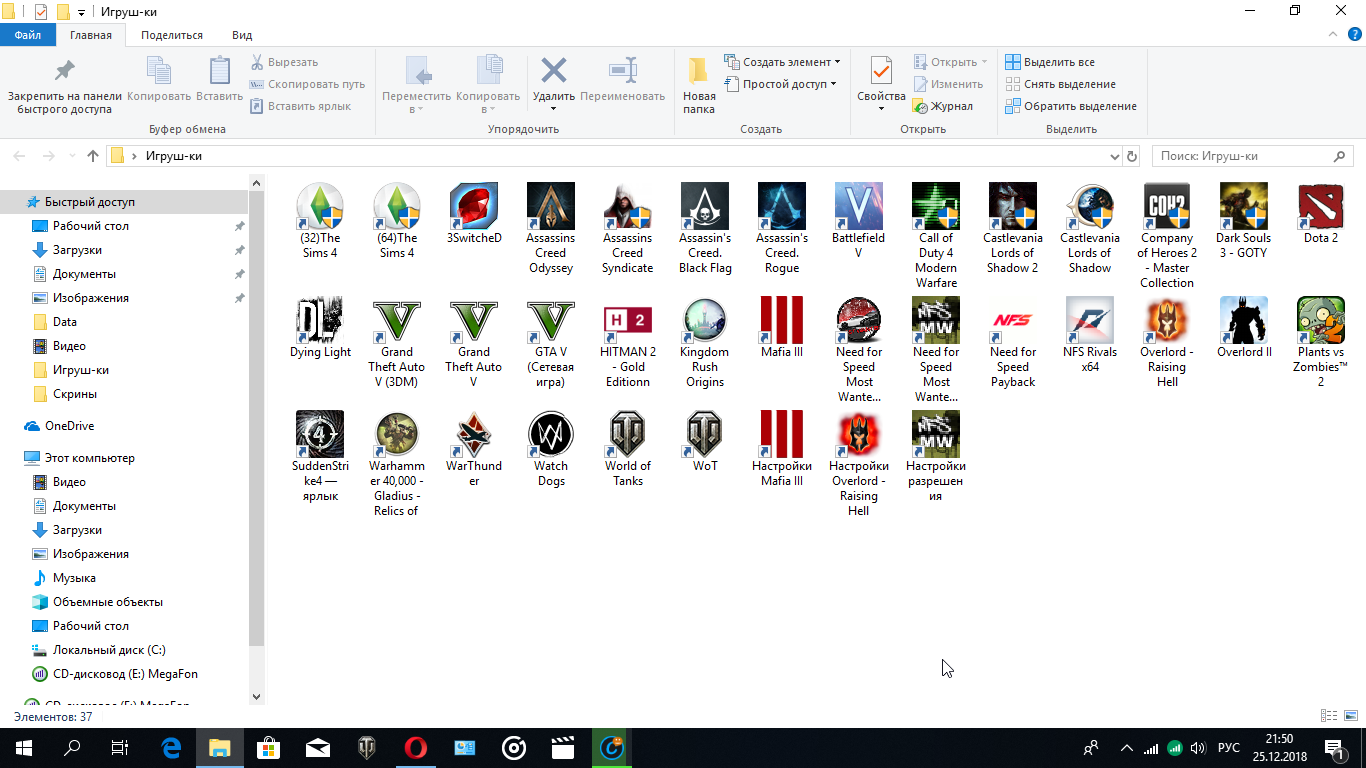The image size is (1366, 768).
Task: Select the WarThunder shortcut
Action: (474, 449)
